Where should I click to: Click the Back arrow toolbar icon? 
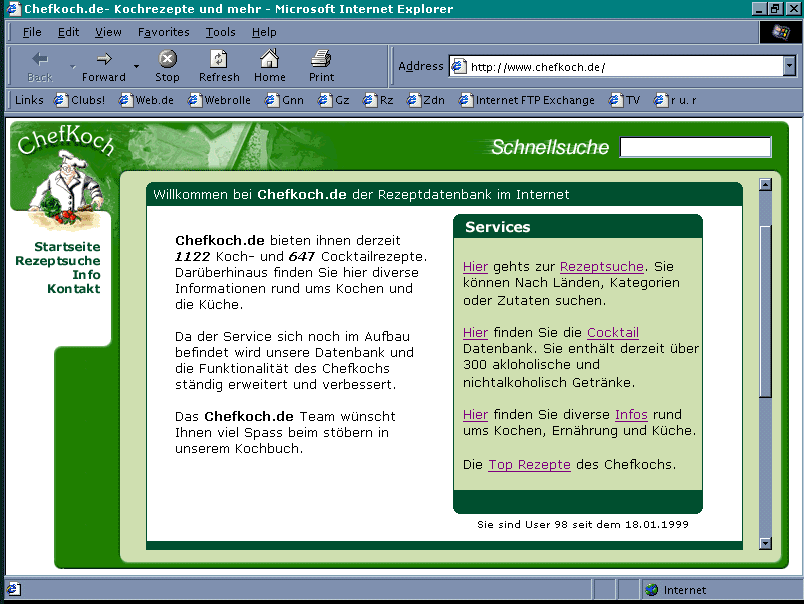pyautogui.click(x=40, y=60)
